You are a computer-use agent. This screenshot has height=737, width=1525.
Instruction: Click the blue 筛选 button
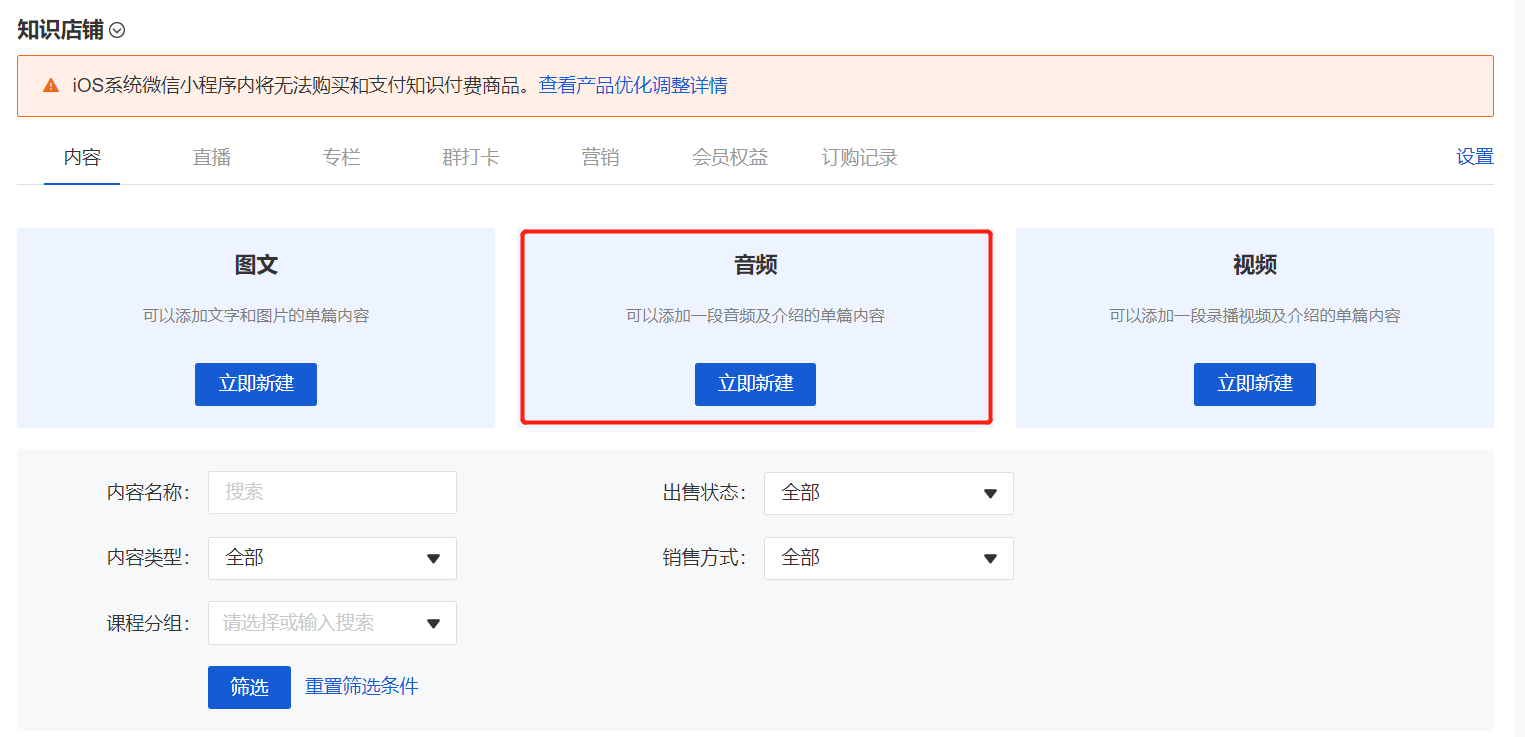pyautogui.click(x=249, y=687)
